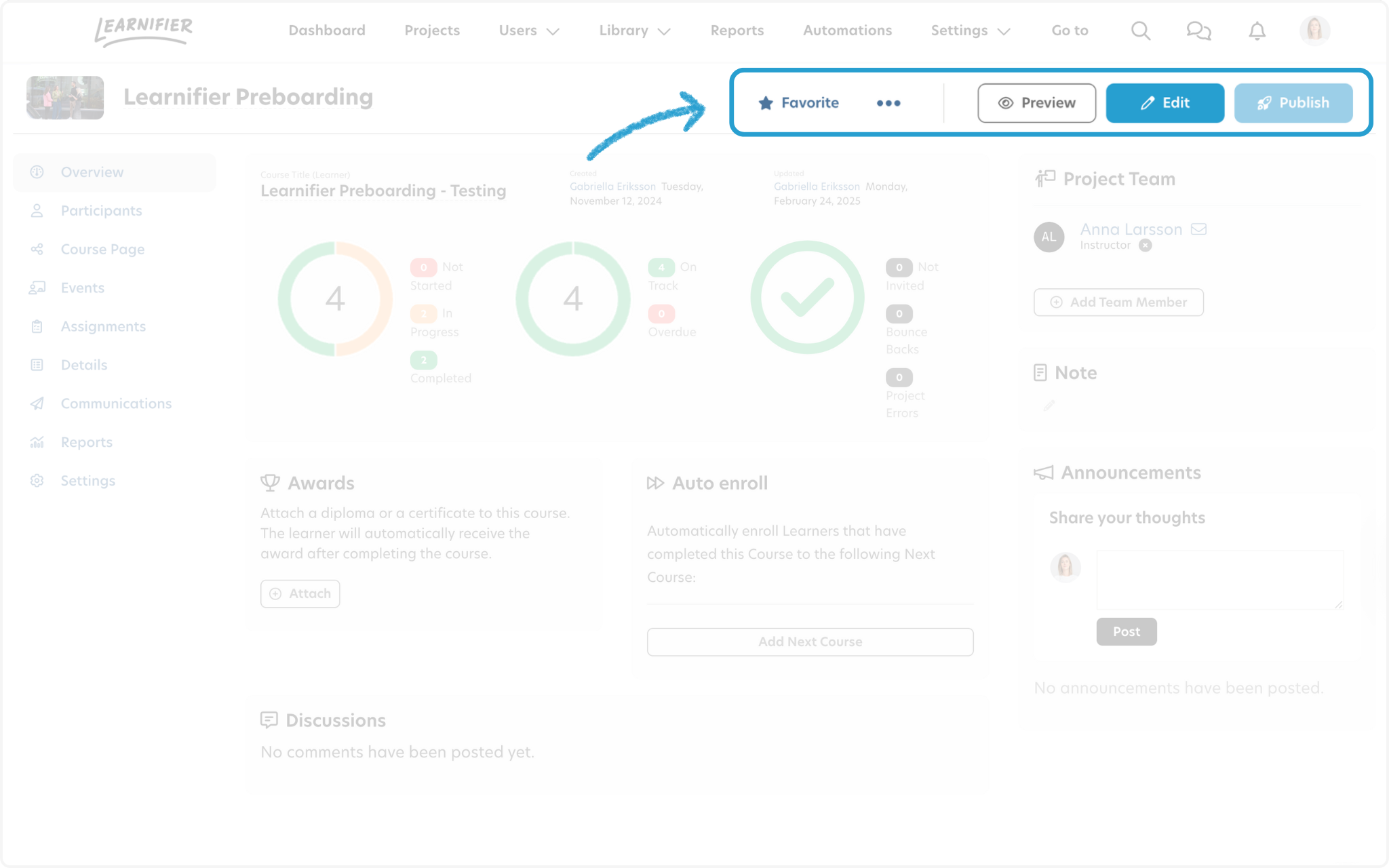
Task: Click the Not Started count badge
Action: coord(423,267)
